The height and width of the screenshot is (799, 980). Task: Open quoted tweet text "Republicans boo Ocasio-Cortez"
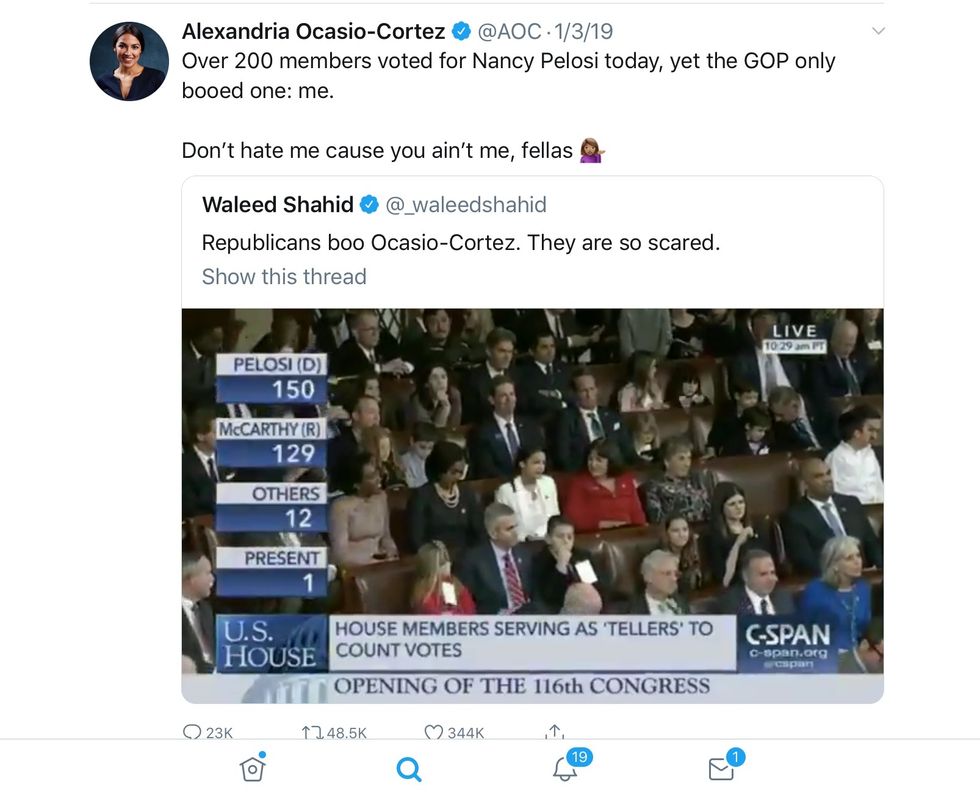coord(460,242)
